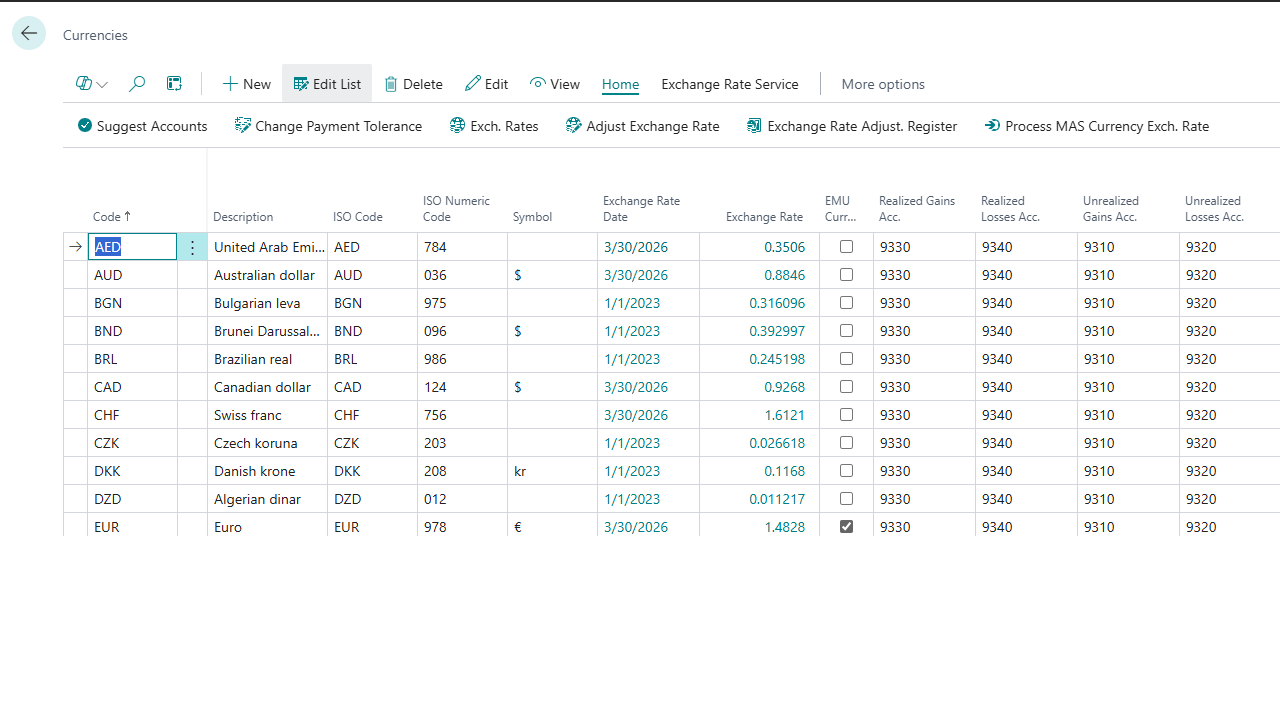The width and height of the screenshot is (1280, 720).
Task: Open the Realized Gains Acc. column header
Action: (917, 208)
